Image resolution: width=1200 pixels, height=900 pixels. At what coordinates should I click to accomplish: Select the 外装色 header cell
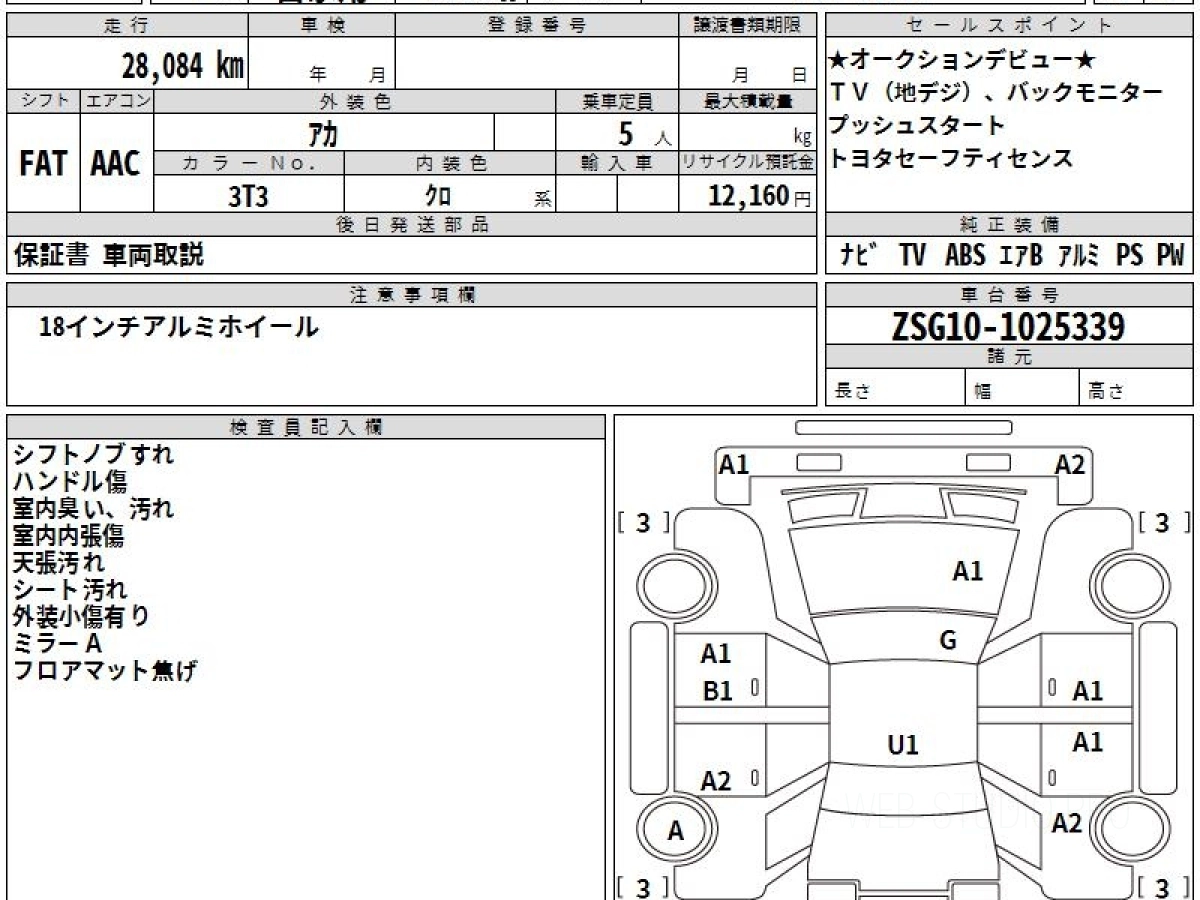[355, 101]
